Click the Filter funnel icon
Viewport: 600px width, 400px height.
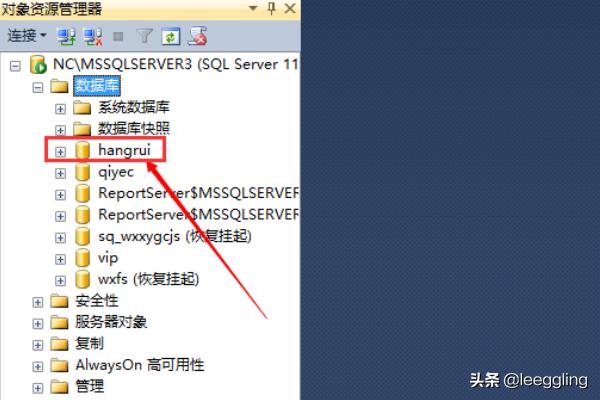click(145, 37)
